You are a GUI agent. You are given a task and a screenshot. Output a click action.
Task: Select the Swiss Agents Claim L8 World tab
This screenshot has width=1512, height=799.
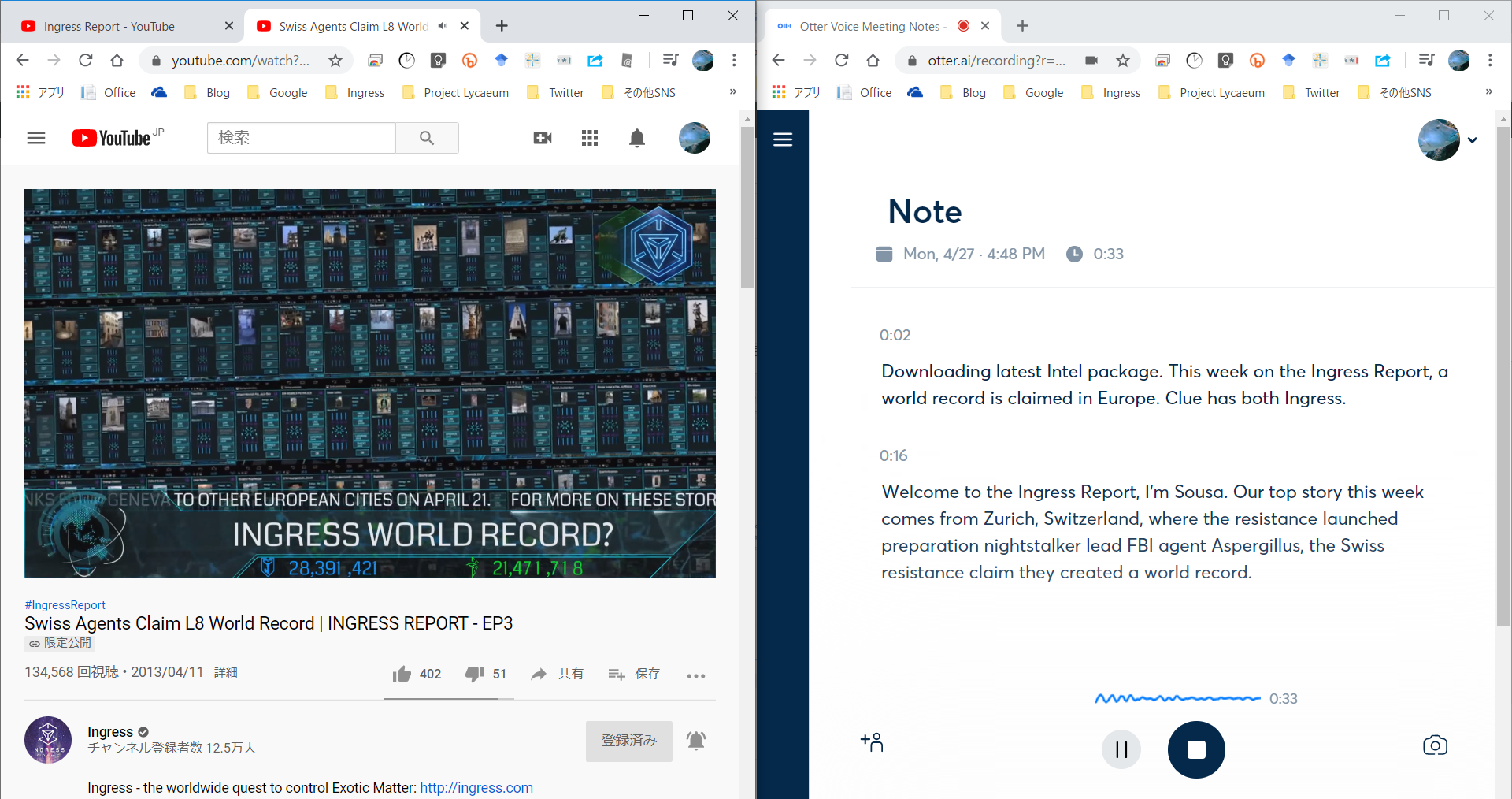[x=353, y=26]
